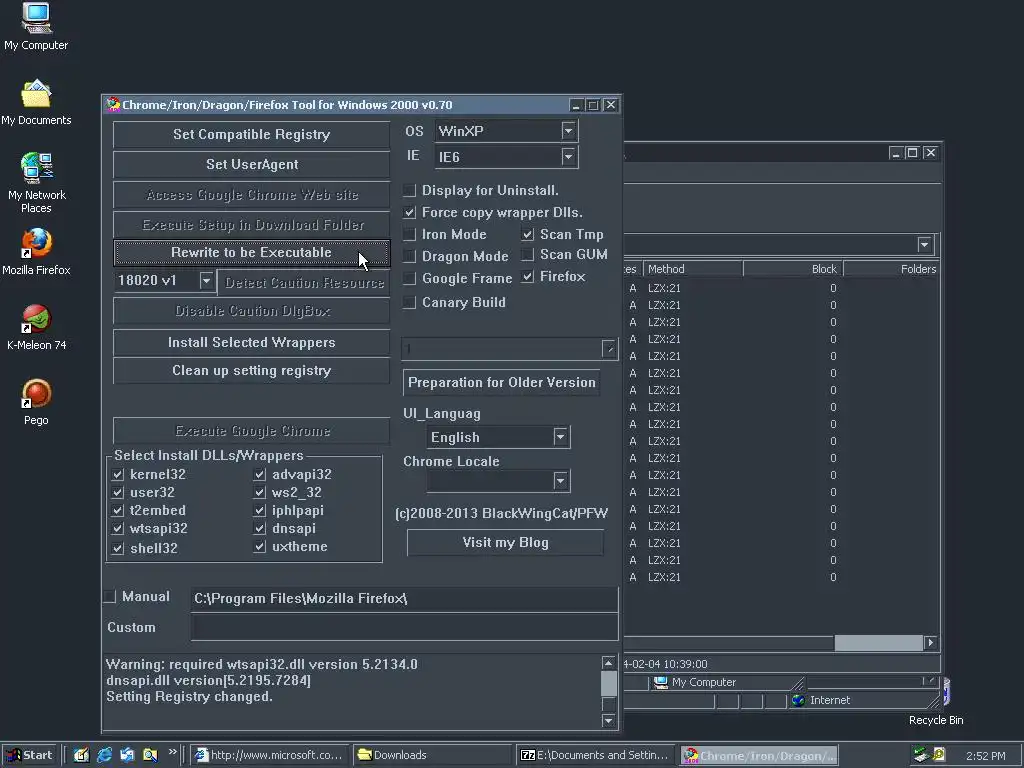
Task: Switch to the microsoft.com browser taskbar button
Action: pyautogui.click(x=269, y=755)
